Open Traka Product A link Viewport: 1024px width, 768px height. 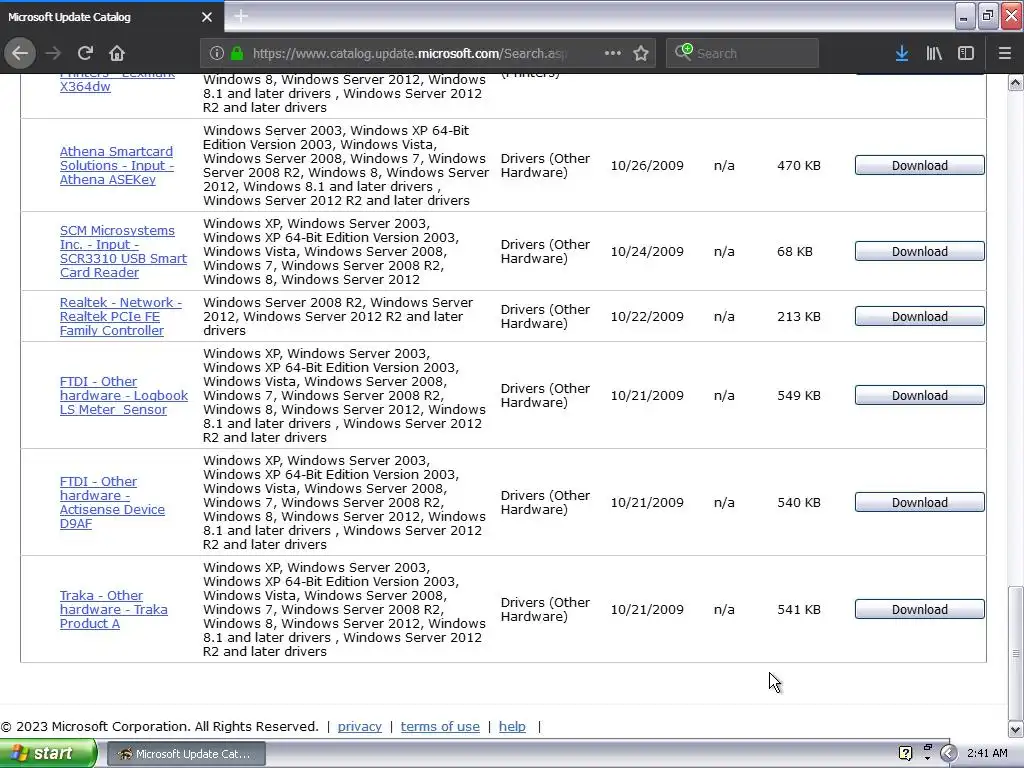[x=113, y=609]
